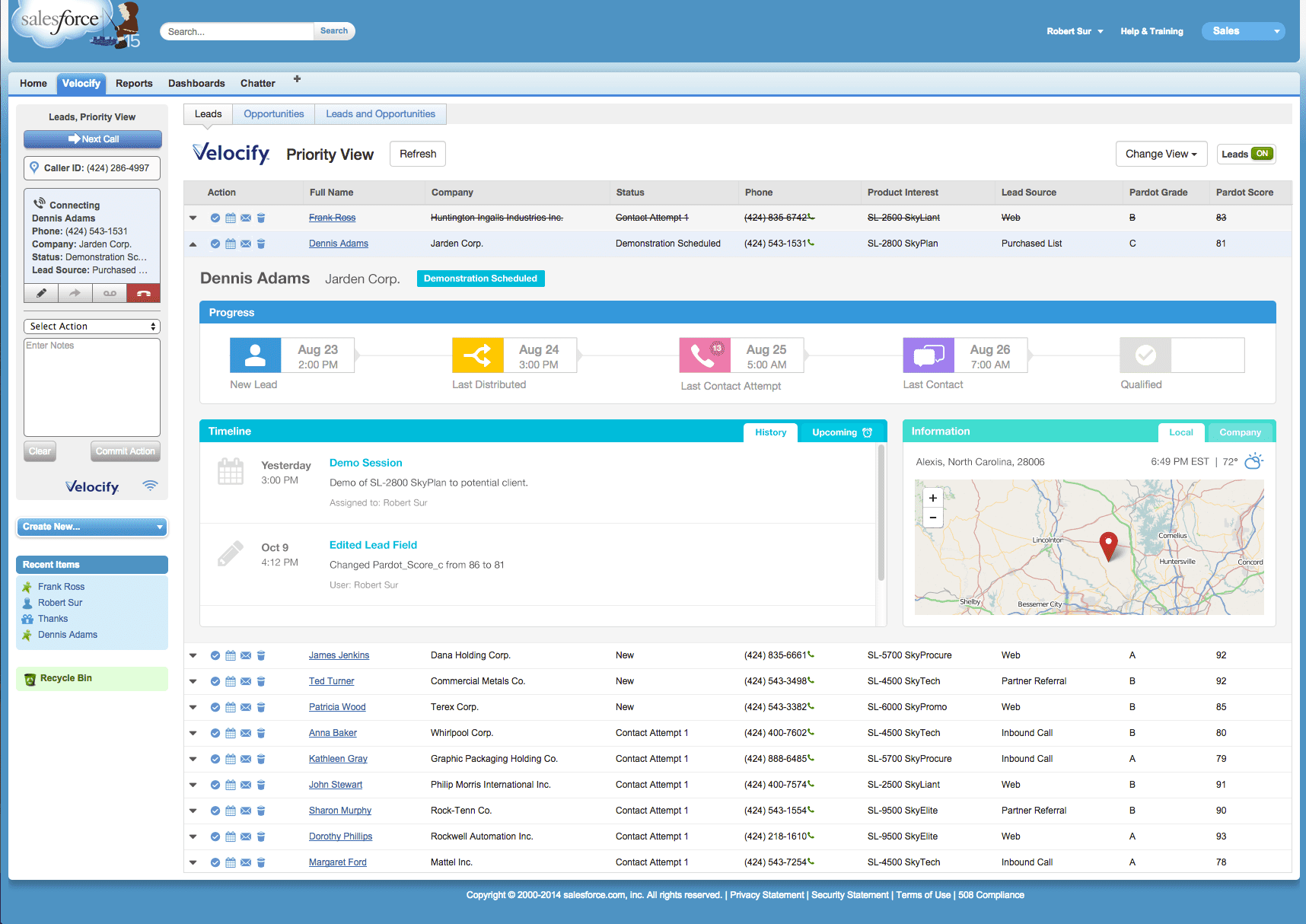Image resolution: width=1306 pixels, height=924 pixels.
Task: Open the Kathleen Gray lead link
Action: point(338,759)
